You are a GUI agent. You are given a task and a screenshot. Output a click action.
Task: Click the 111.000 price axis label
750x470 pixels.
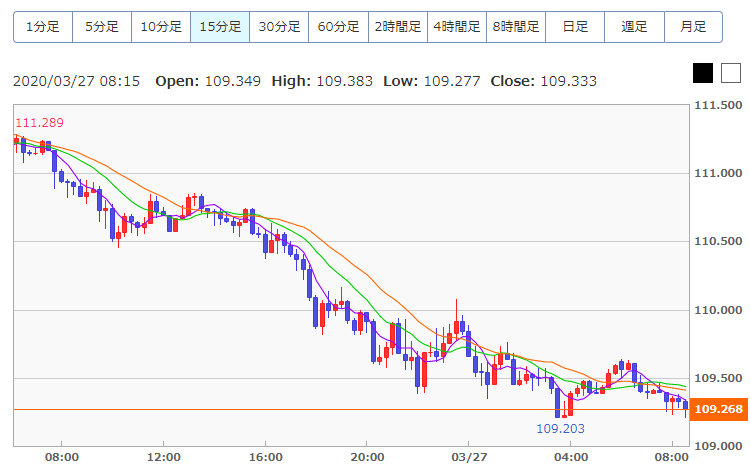(718, 173)
